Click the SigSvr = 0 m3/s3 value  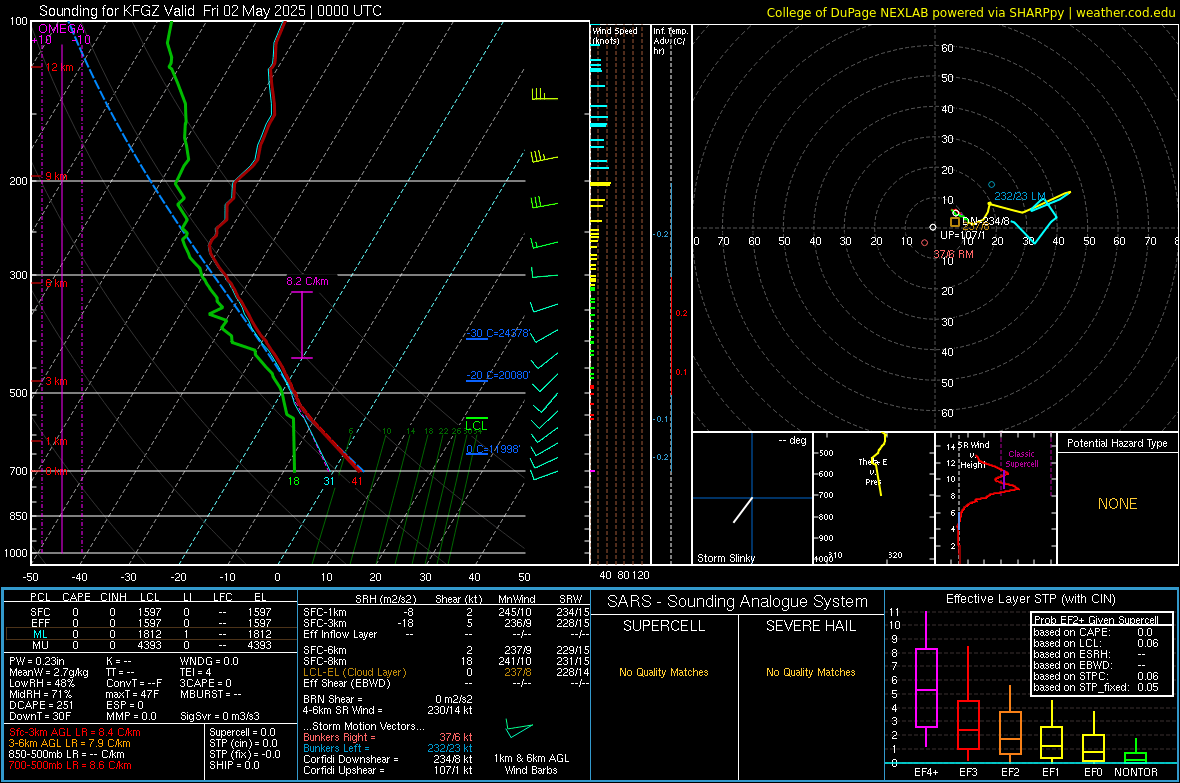220,717
